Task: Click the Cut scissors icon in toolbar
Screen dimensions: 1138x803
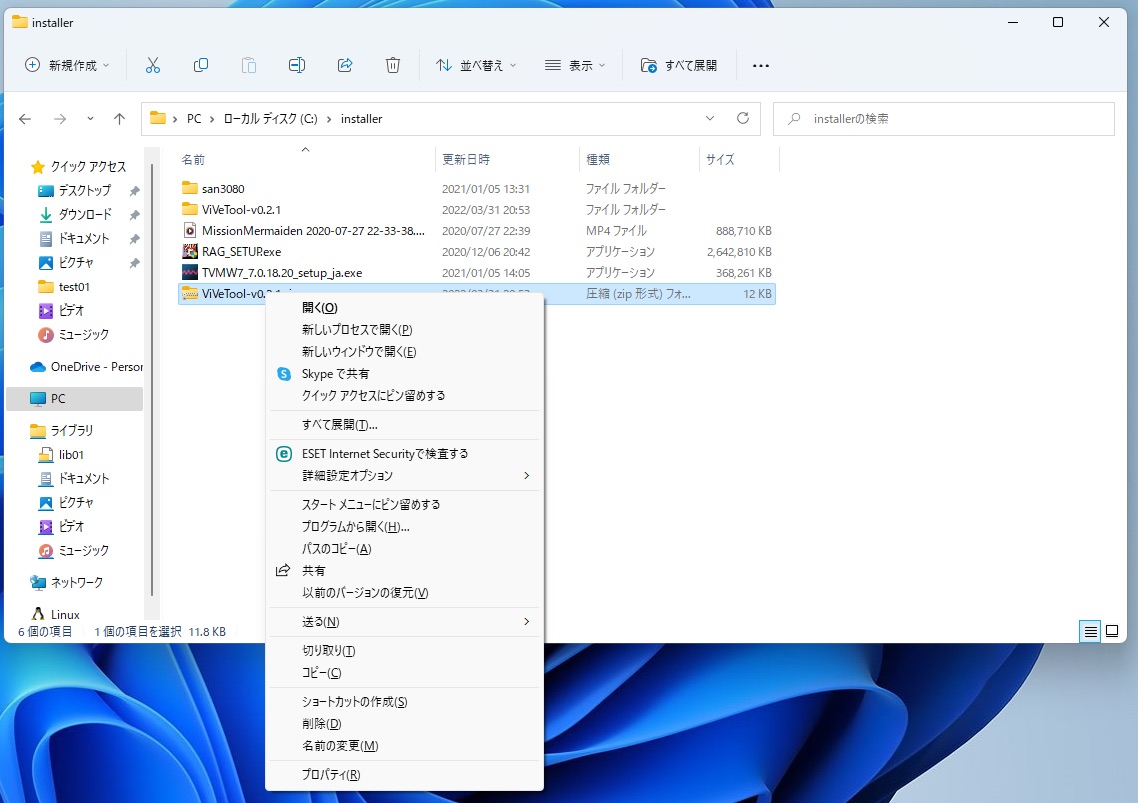Action: pyautogui.click(x=152, y=65)
